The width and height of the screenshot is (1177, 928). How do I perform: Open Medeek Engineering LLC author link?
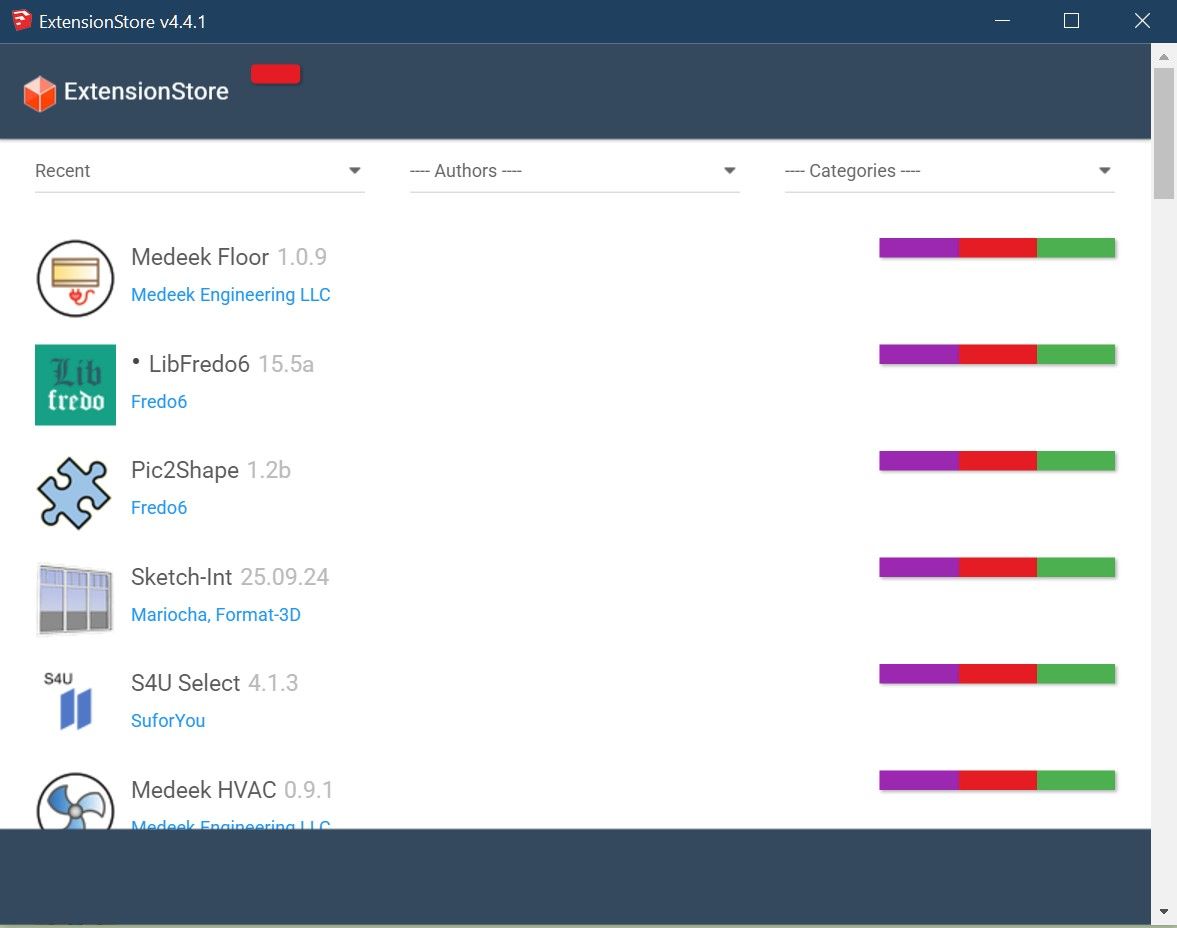tap(230, 295)
